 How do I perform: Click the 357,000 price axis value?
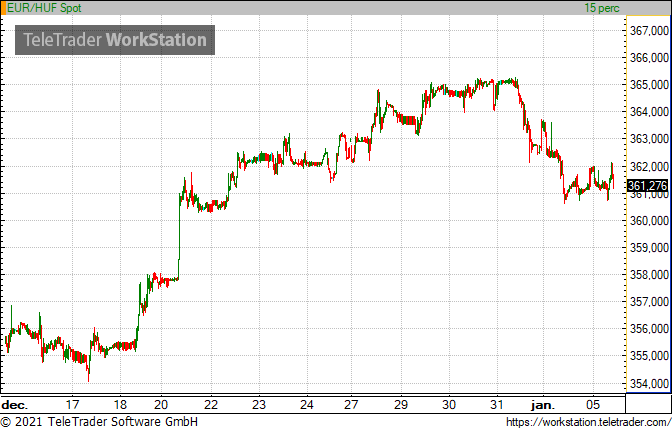(649, 302)
